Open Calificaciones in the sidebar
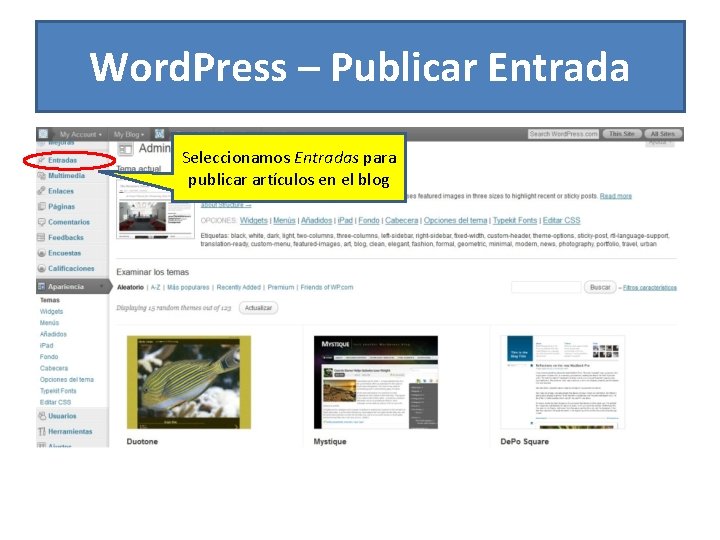 (x=71, y=269)
